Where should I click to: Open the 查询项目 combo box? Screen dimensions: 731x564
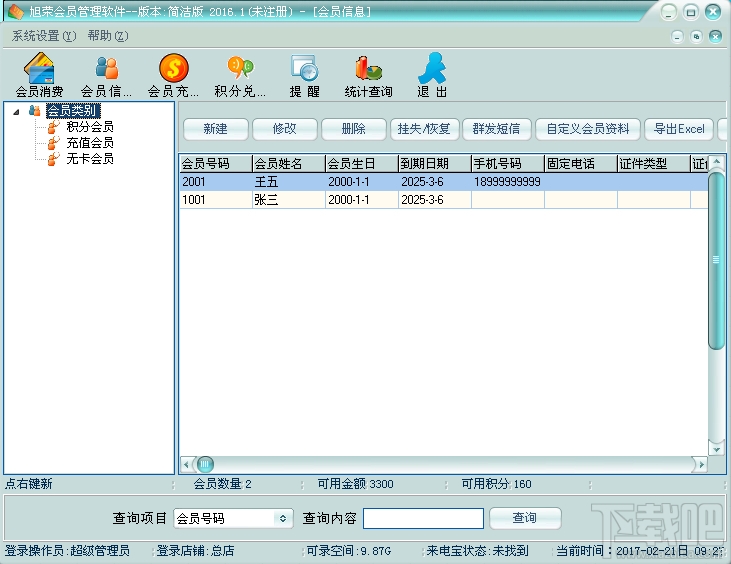pyautogui.click(x=233, y=518)
